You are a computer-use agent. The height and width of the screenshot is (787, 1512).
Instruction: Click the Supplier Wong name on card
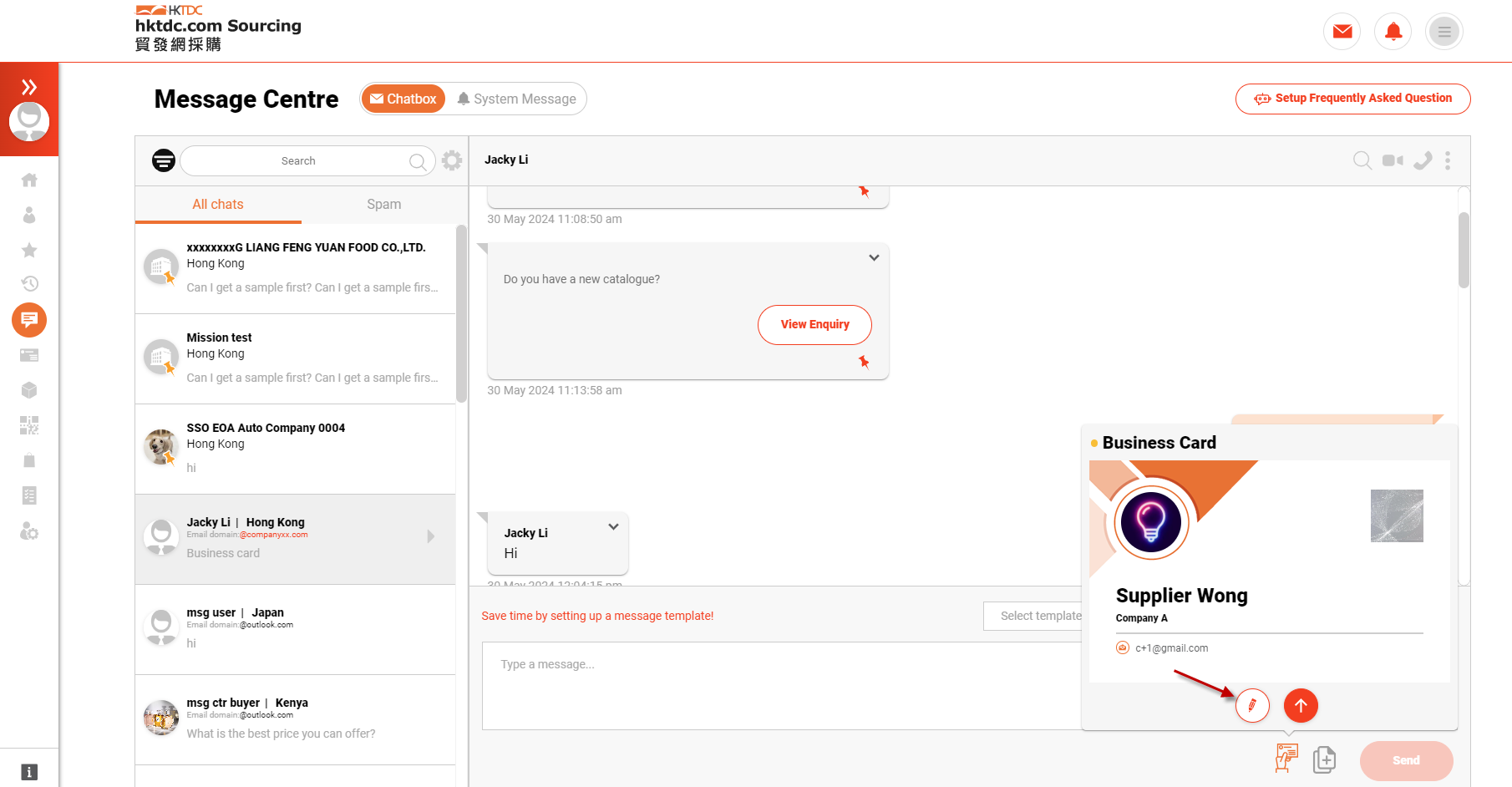[x=1181, y=596]
